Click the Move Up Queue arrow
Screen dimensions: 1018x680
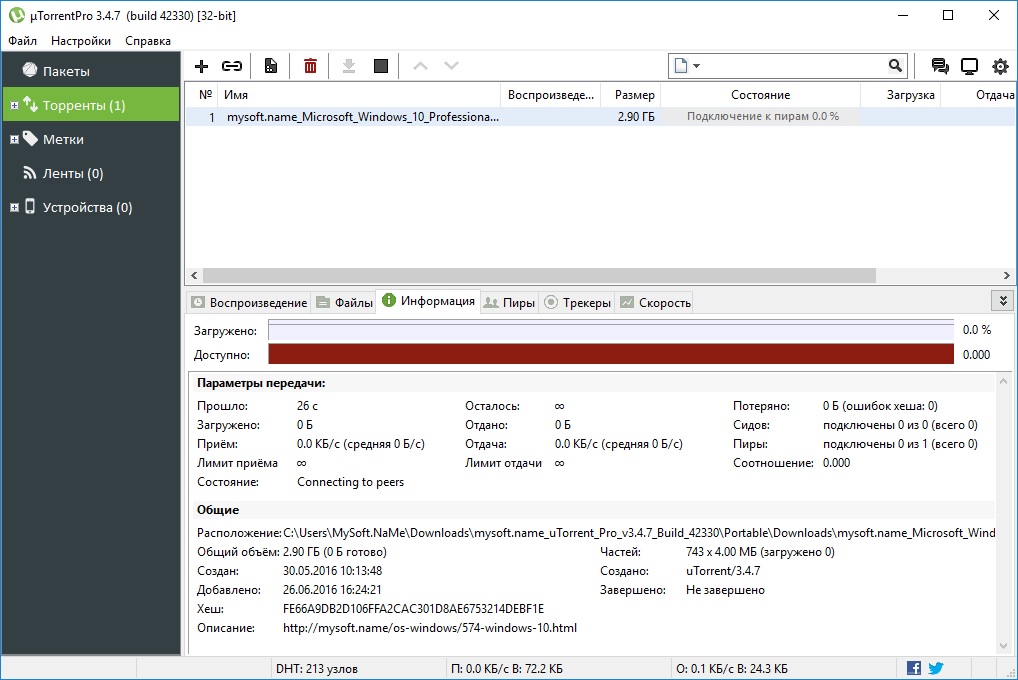pyautogui.click(x=420, y=66)
